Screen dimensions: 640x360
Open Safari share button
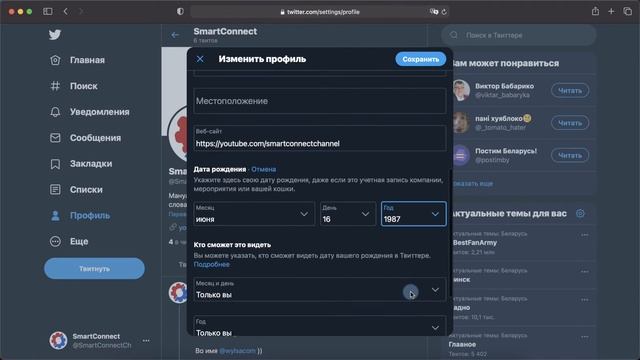click(595, 11)
